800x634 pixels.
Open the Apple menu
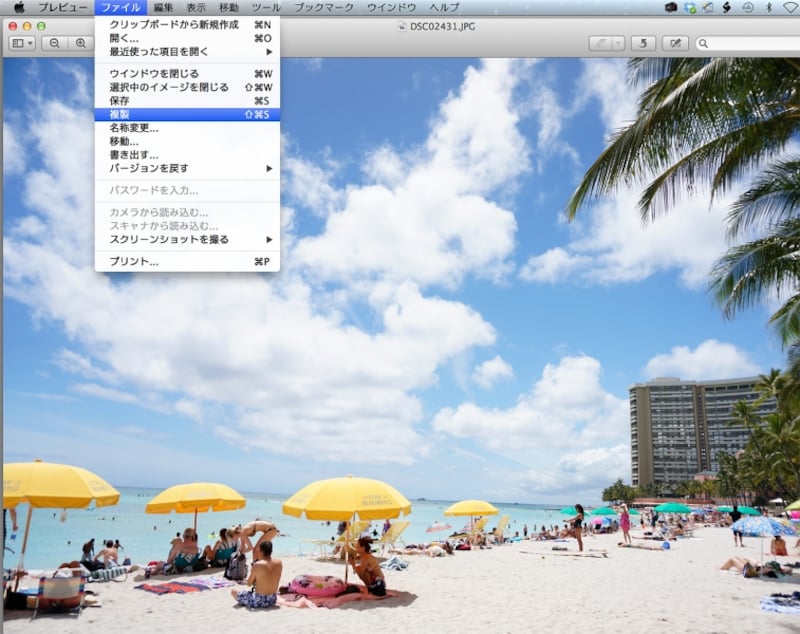[x=18, y=7]
